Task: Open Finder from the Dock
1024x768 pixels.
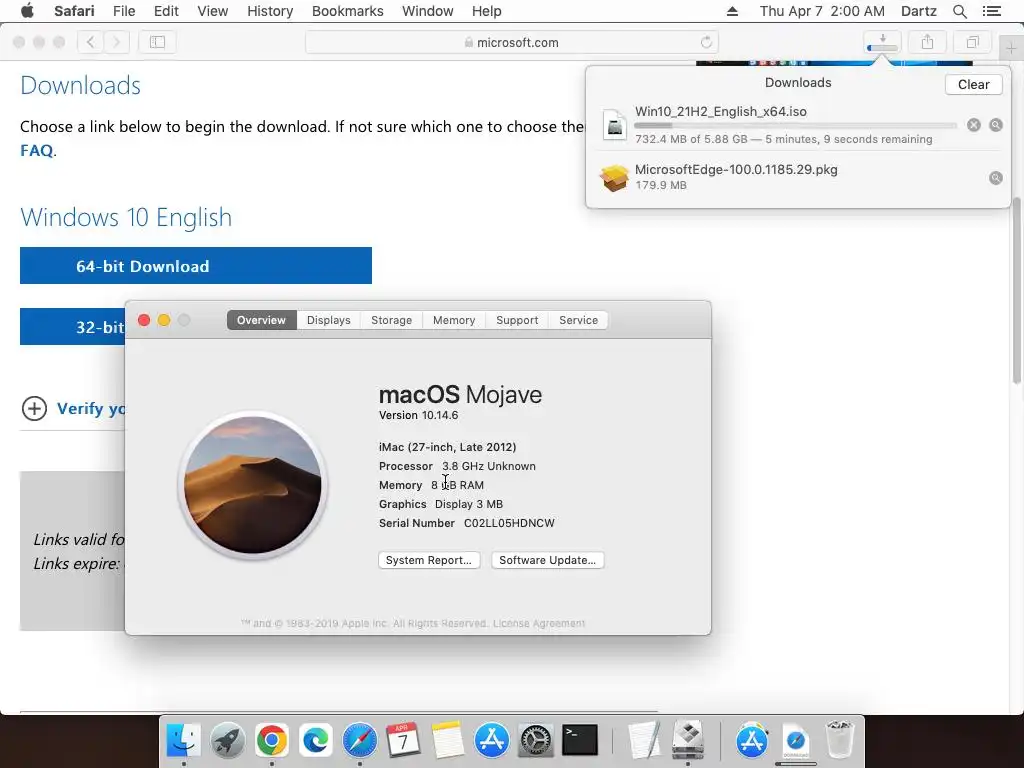Action: point(184,740)
